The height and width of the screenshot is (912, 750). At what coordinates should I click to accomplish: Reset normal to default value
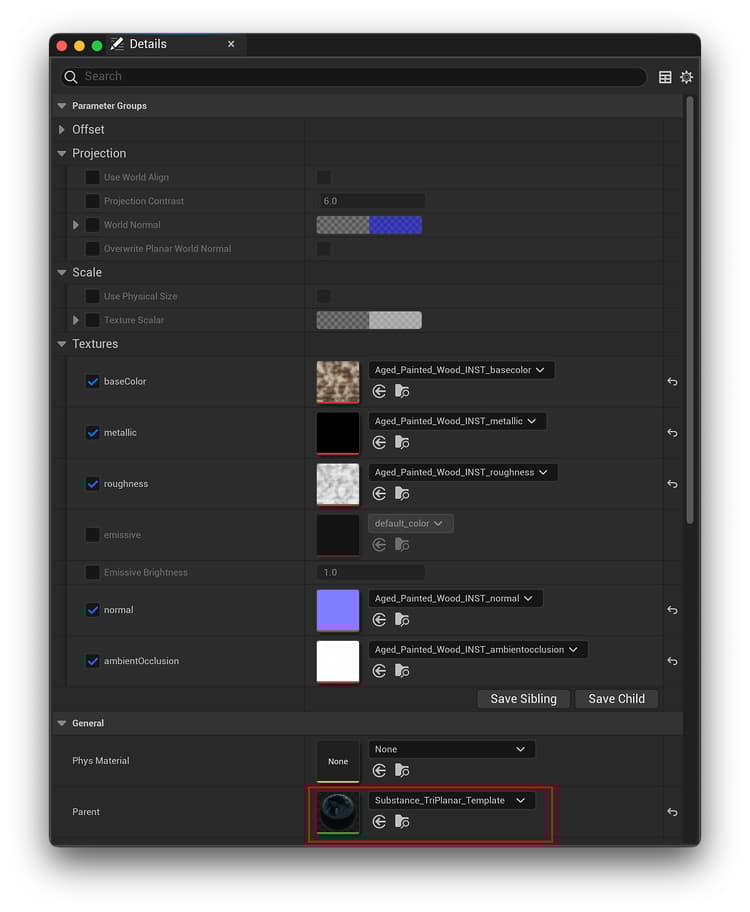coord(672,610)
